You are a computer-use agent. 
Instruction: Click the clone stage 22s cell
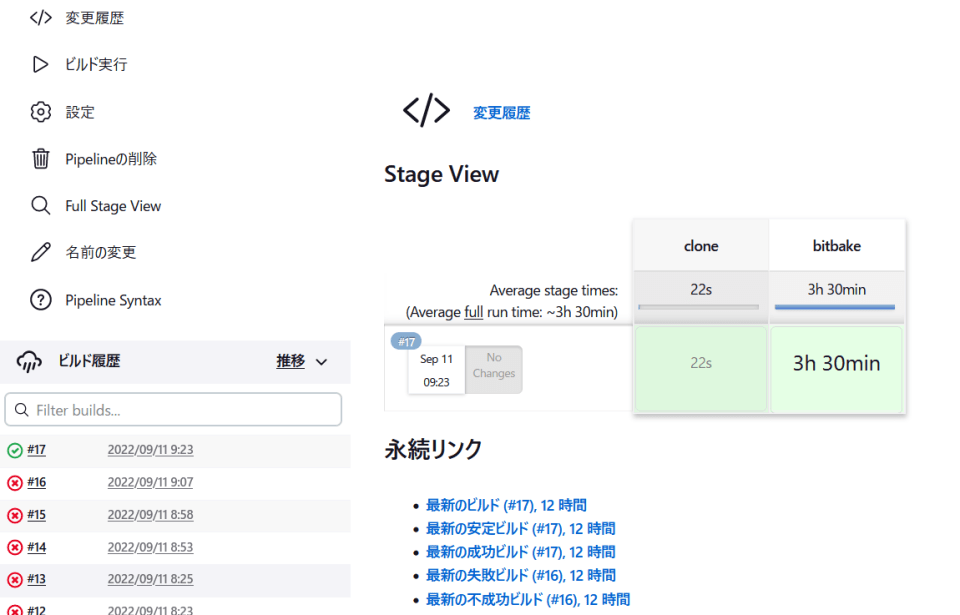click(x=700, y=364)
